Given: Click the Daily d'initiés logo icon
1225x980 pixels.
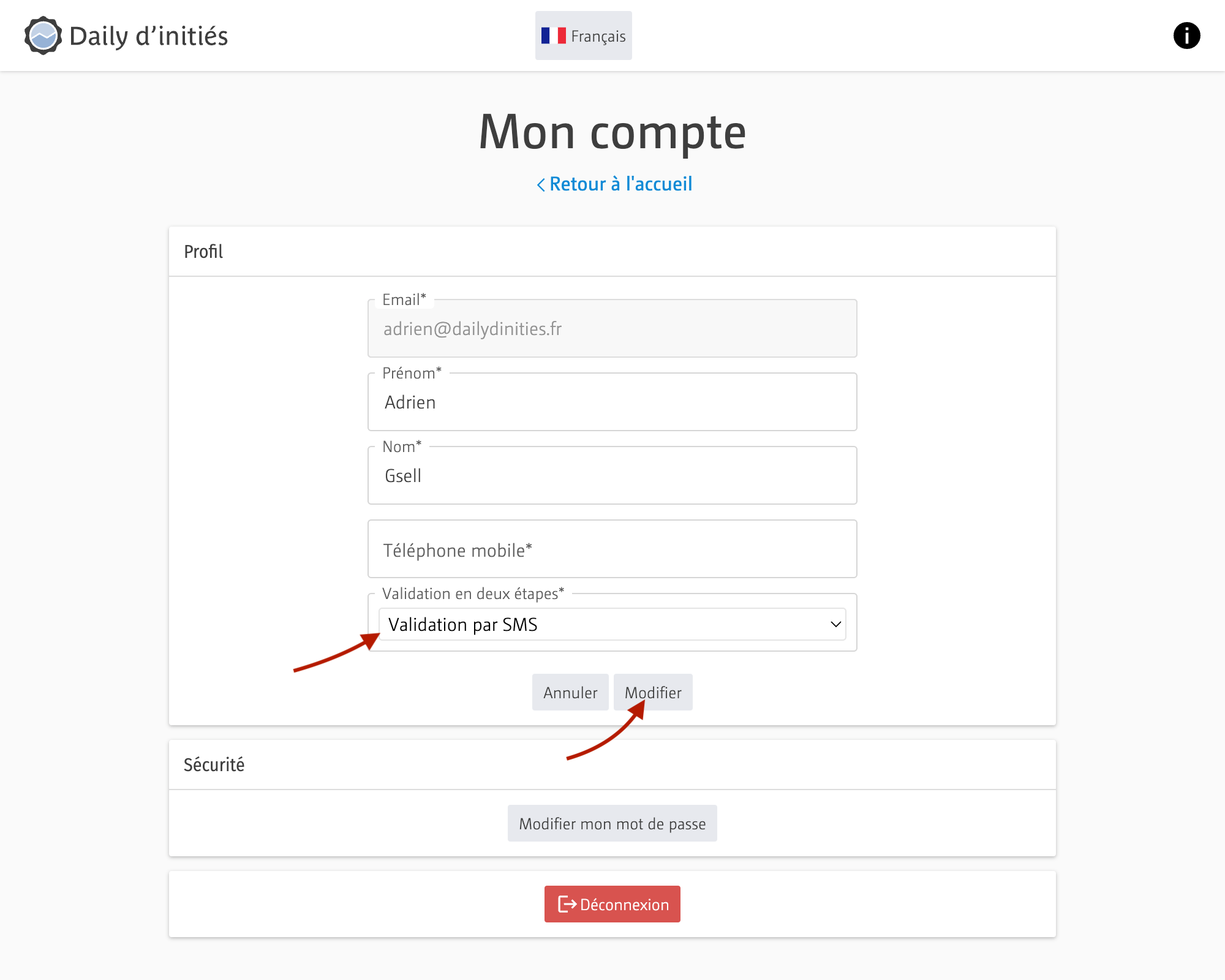Looking at the screenshot, I should point(43,36).
